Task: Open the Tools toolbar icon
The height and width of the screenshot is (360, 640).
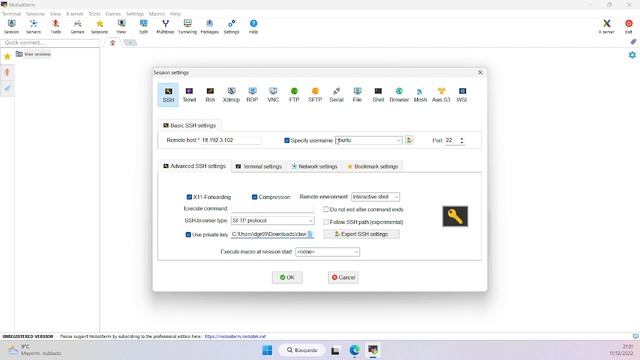Action: pyautogui.click(x=56, y=27)
